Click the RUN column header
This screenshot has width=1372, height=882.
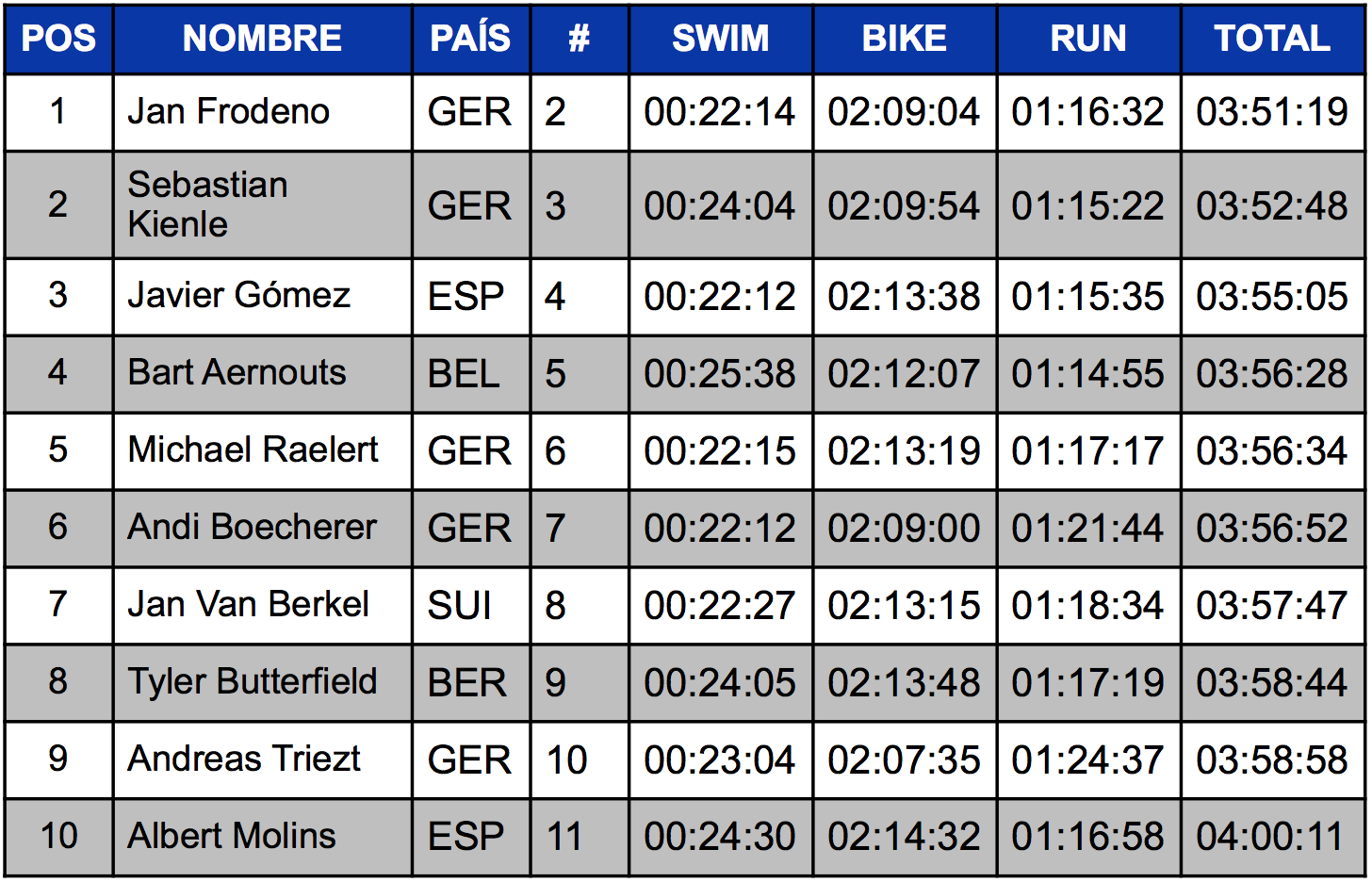tap(1088, 39)
